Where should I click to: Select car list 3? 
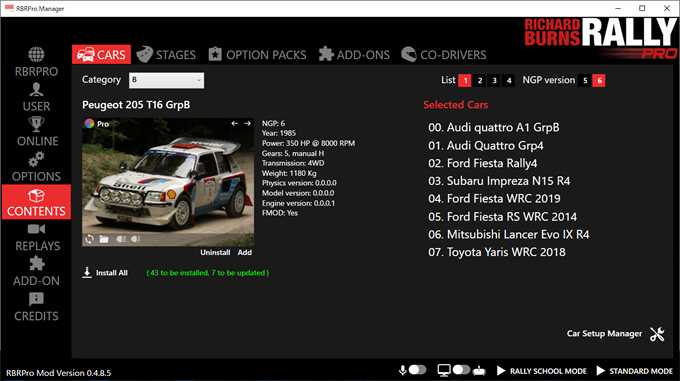pyautogui.click(x=494, y=80)
